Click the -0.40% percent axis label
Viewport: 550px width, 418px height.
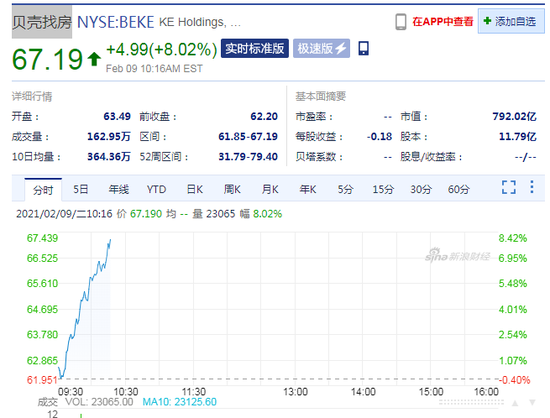tap(514, 380)
